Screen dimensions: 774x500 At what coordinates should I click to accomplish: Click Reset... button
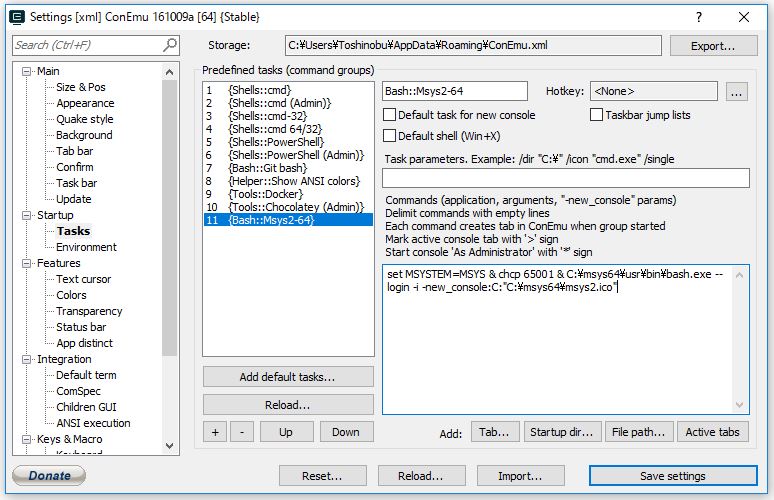(322, 476)
